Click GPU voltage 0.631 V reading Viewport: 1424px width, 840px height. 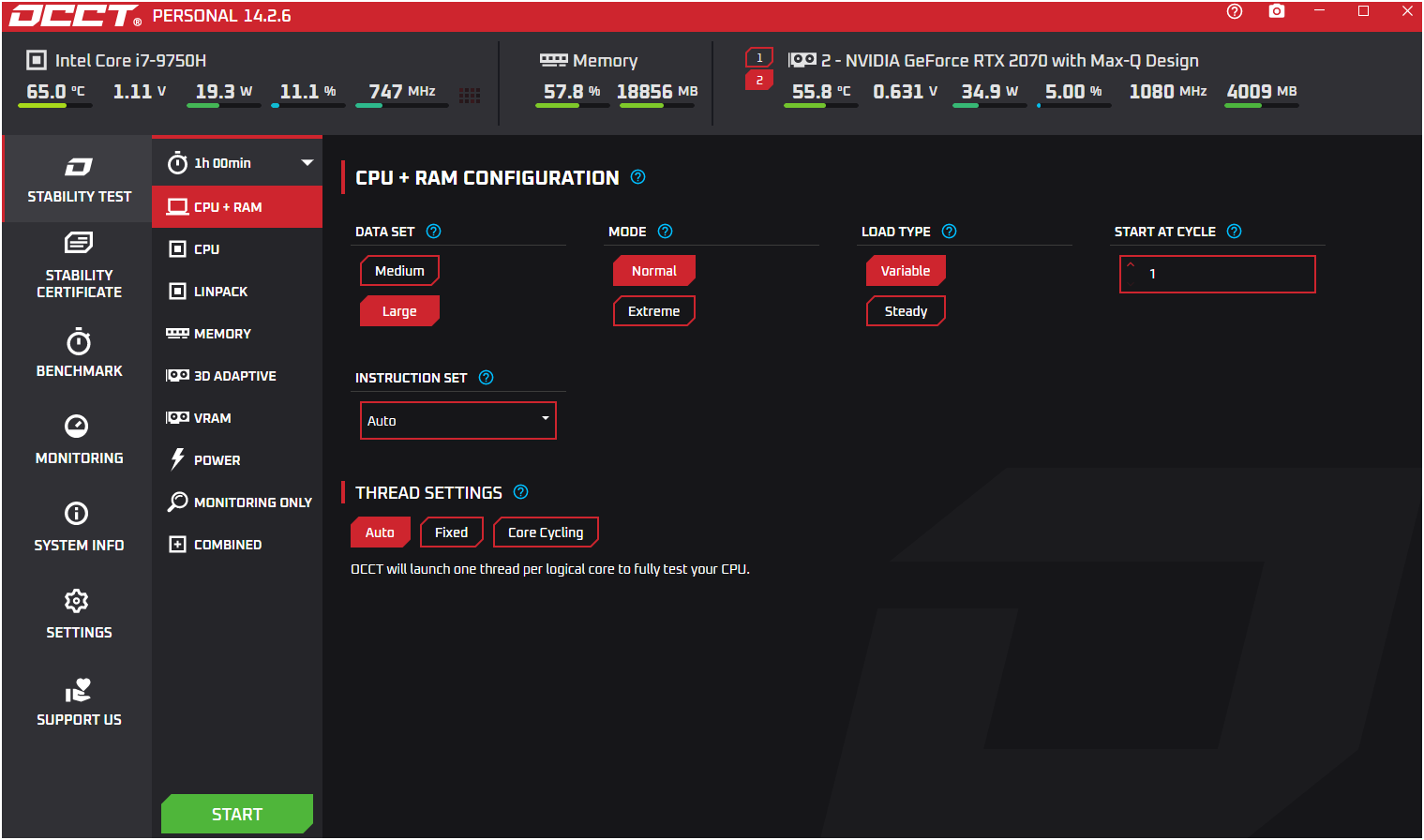(x=906, y=92)
